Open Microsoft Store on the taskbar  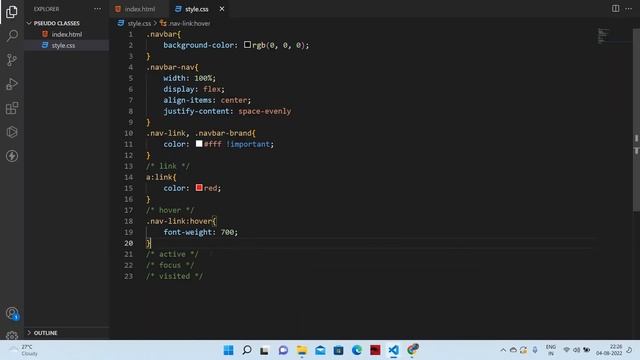pos(338,350)
